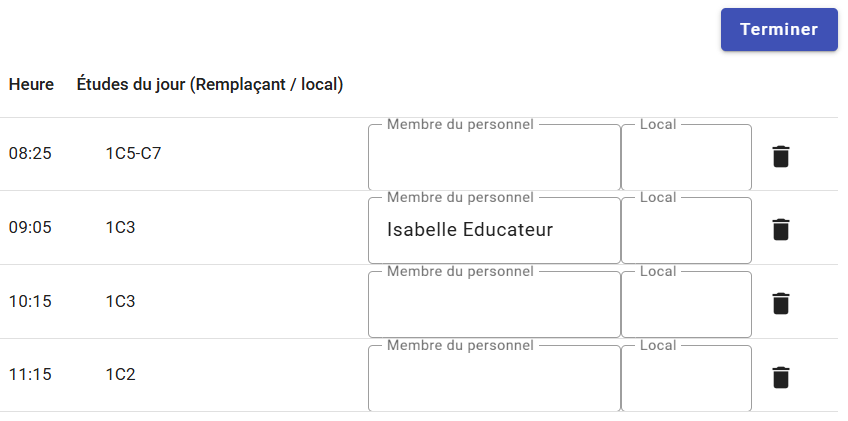The height and width of the screenshot is (421, 848).
Task: Delete the 09:05 1C3 study row
Action: coord(781,230)
